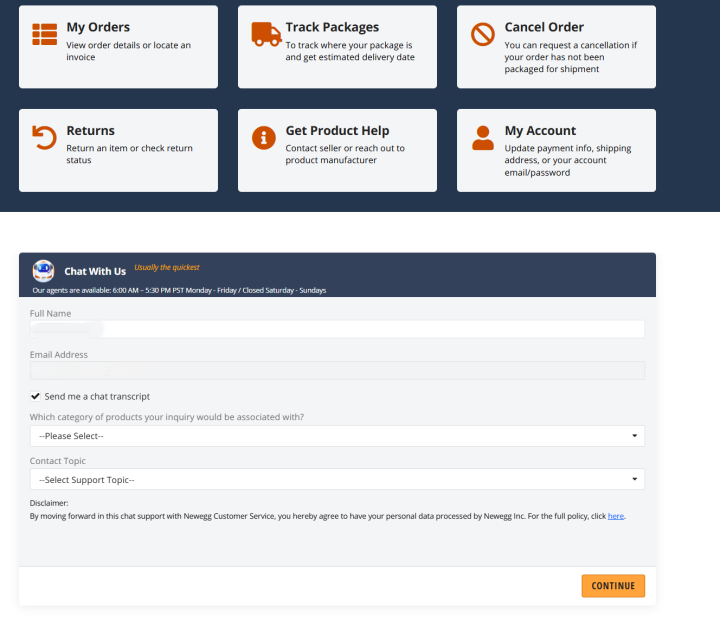
Task: Click 'Usually the quickest' label
Action: pyautogui.click(x=167, y=267)
